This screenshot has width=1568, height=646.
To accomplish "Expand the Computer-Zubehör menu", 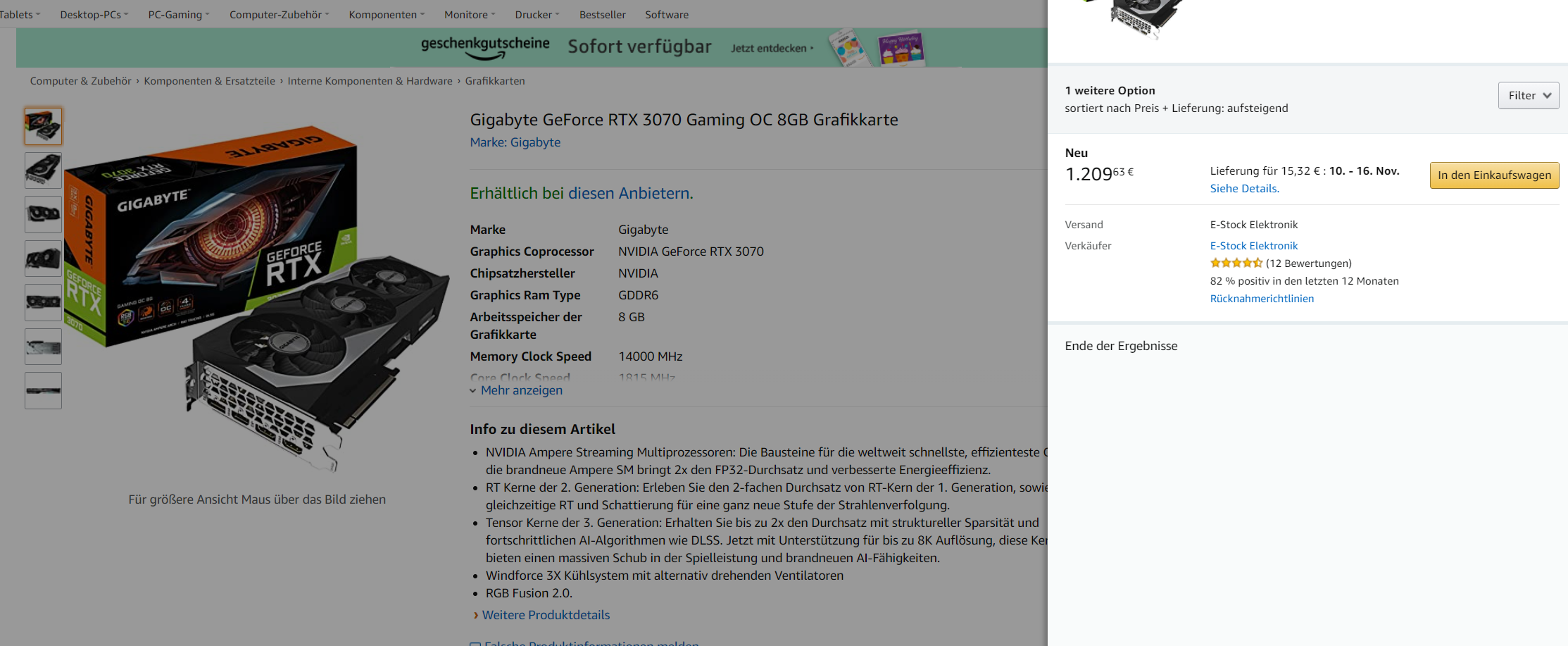I will (x=279, y=14).
